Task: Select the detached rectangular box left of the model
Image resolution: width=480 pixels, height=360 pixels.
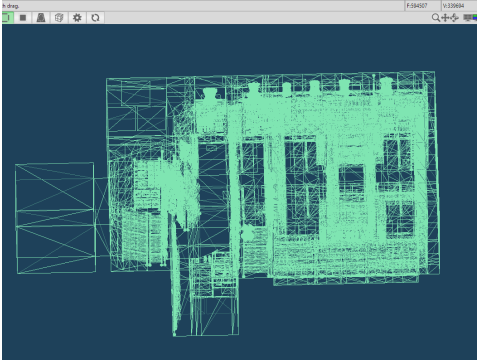Action: (x=56, y=218)
